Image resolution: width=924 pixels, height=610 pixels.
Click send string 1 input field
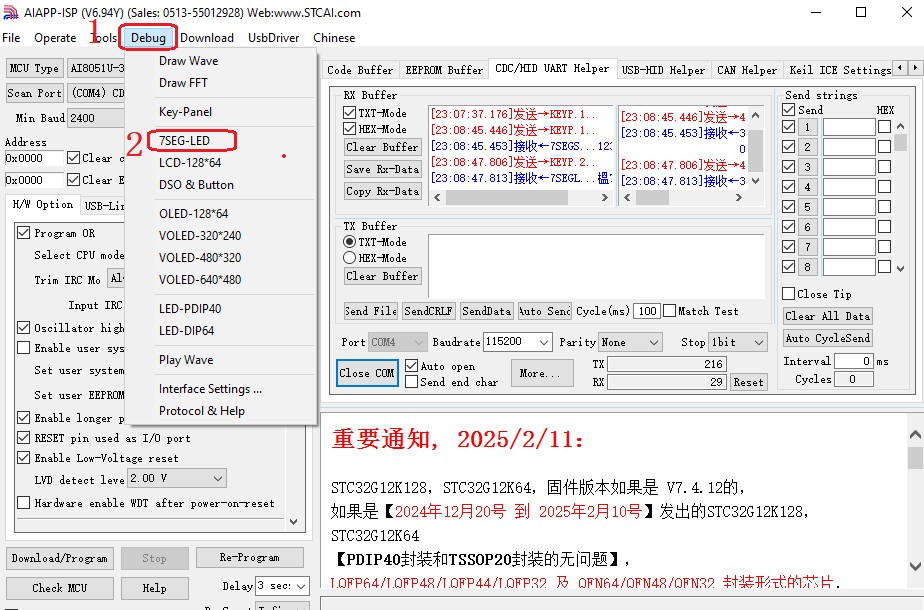pyautogui.click(x=849, y=127)
